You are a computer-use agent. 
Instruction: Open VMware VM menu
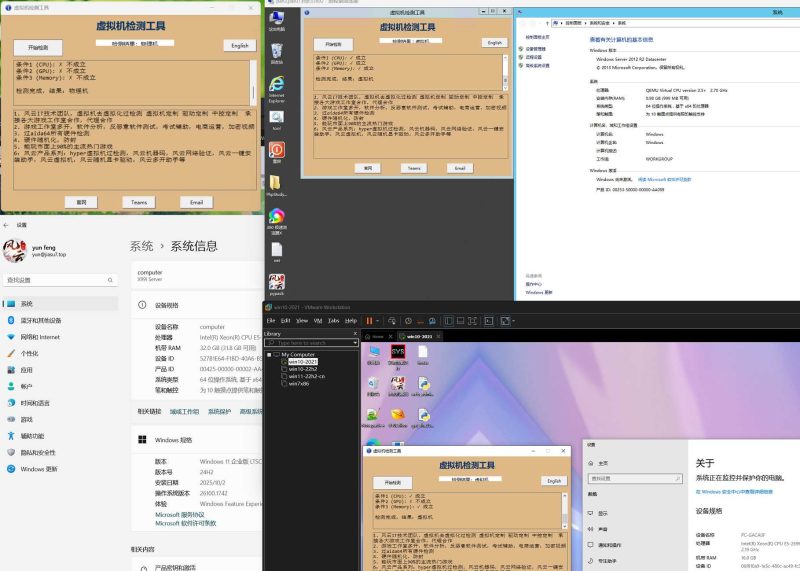tap(318, 320)
